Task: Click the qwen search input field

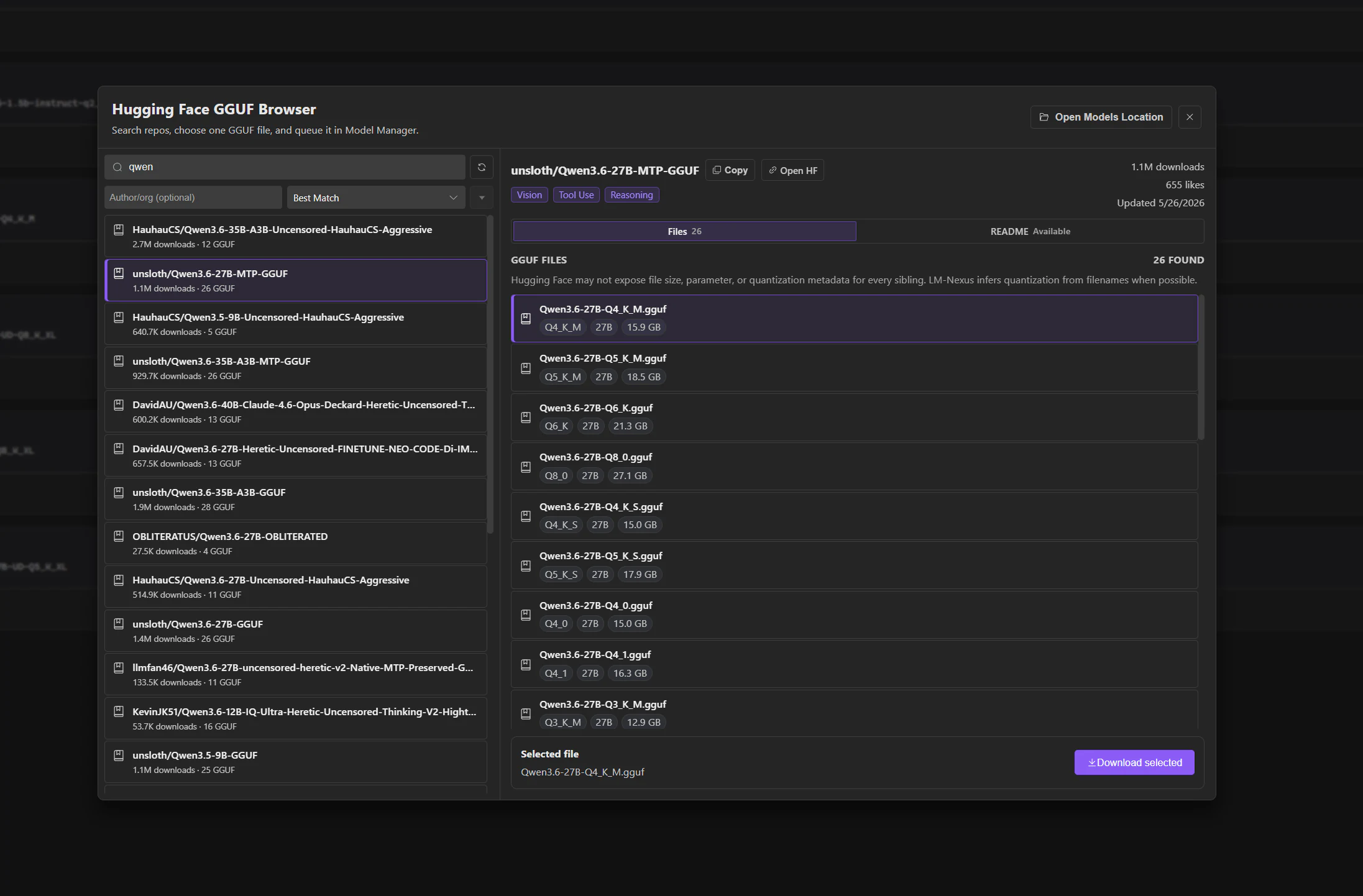Action: pyautogui.click(x=285, y=167)
